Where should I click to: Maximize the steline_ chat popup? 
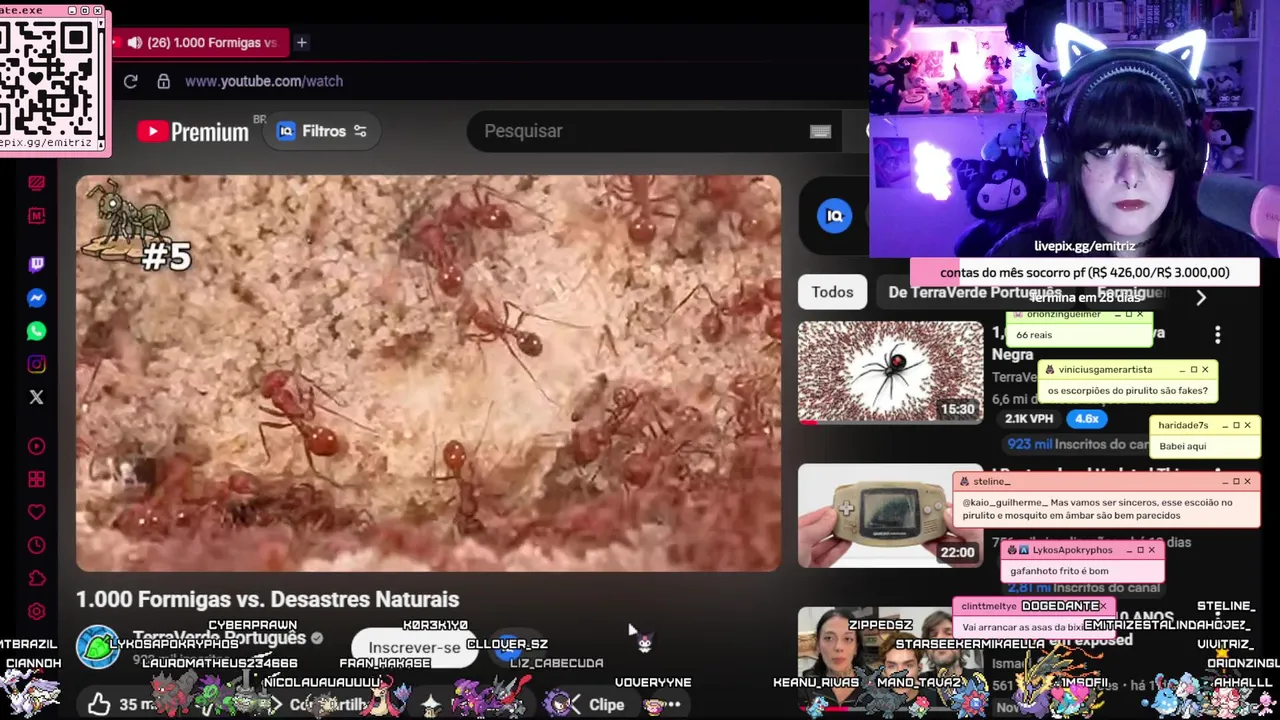click(x=1236, y=481)
